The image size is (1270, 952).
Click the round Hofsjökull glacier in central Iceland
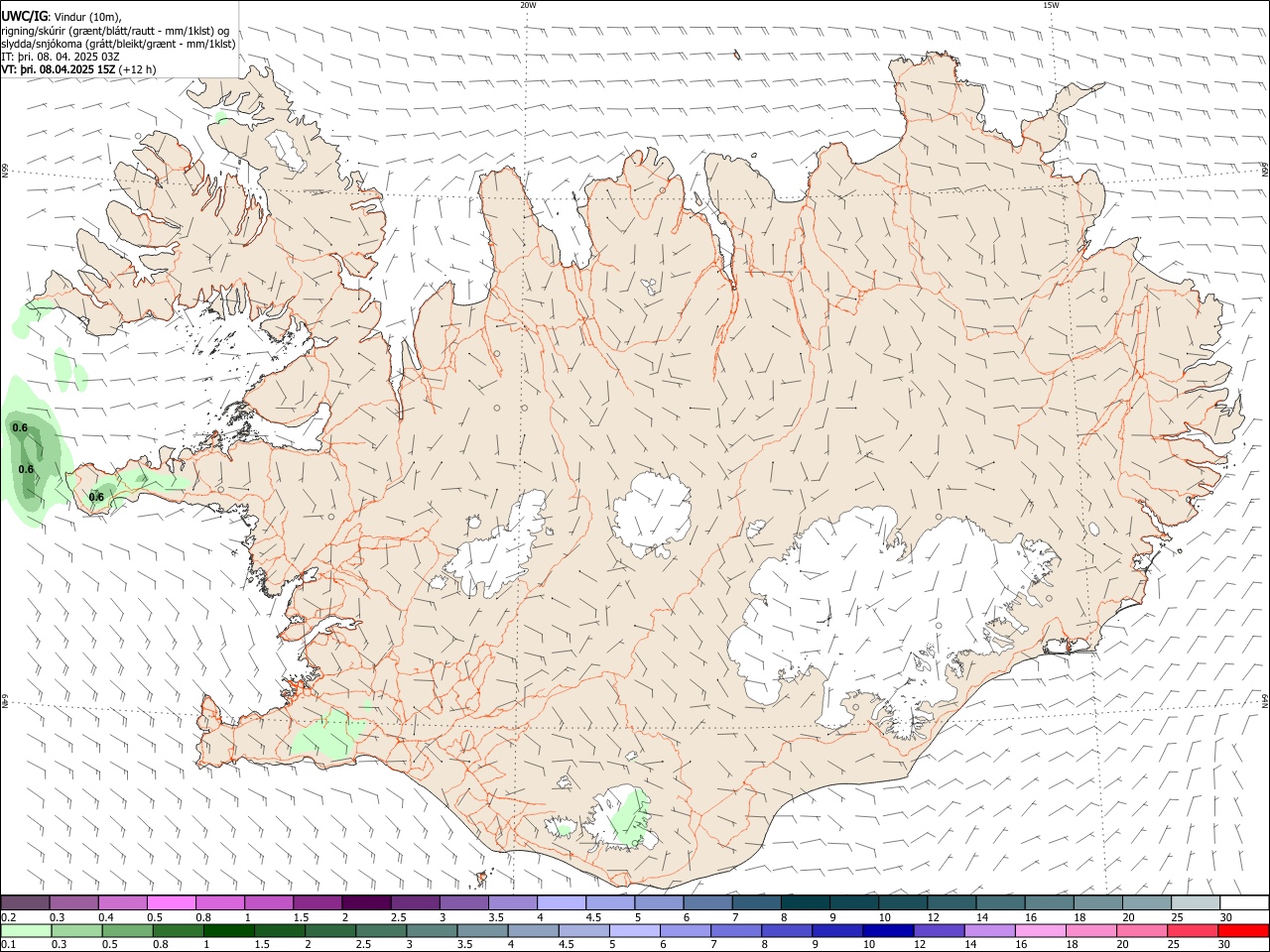[x=652, y=513]
